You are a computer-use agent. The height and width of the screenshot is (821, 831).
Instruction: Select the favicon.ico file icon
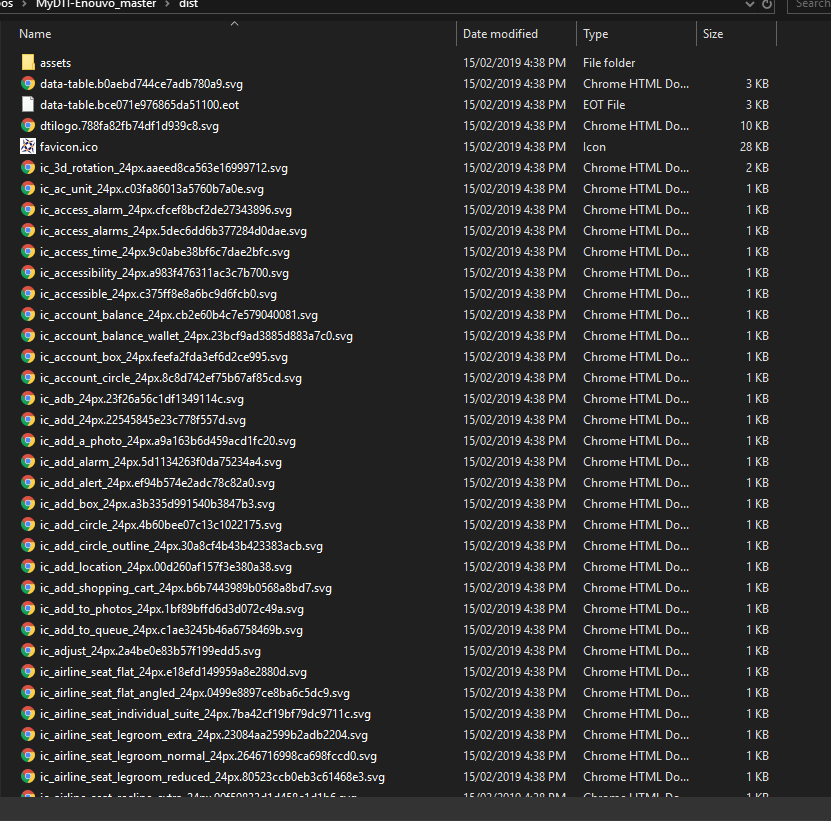28,146
